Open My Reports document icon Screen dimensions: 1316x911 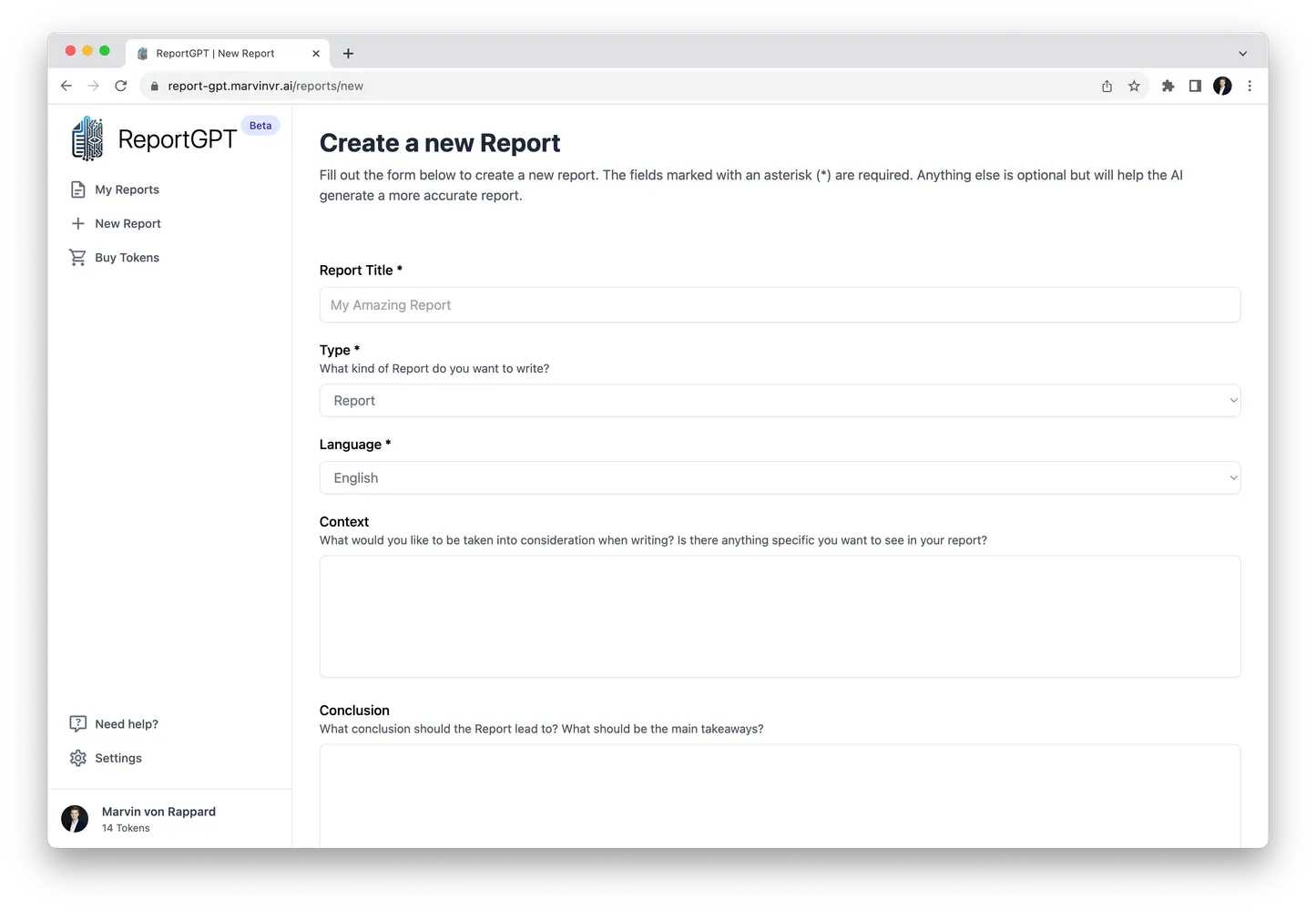[x=78, y=189]
